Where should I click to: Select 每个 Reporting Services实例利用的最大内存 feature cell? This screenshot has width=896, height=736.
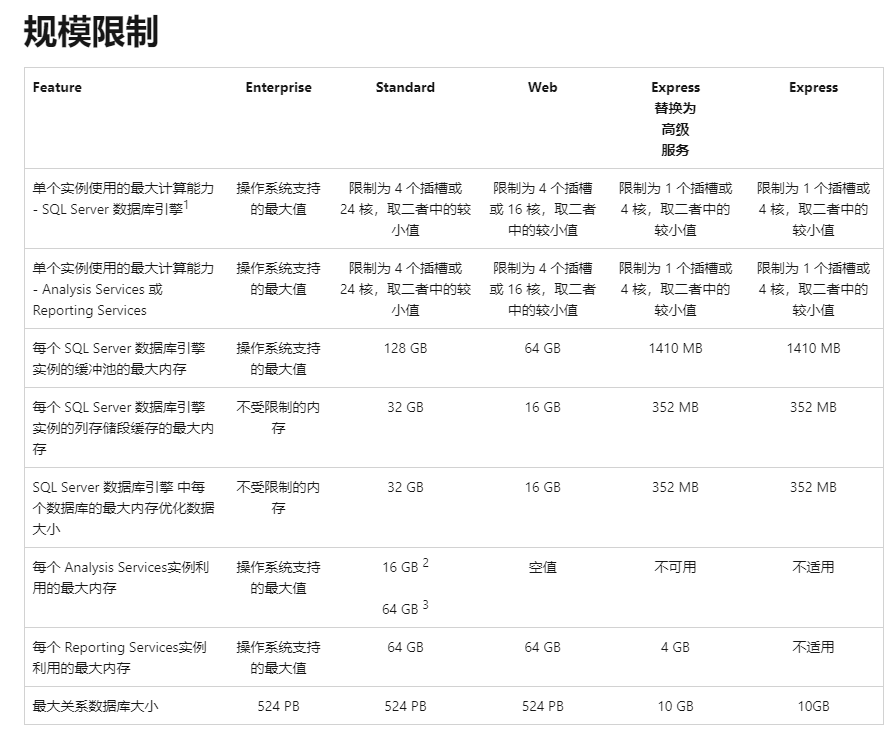tap(119, 657)
